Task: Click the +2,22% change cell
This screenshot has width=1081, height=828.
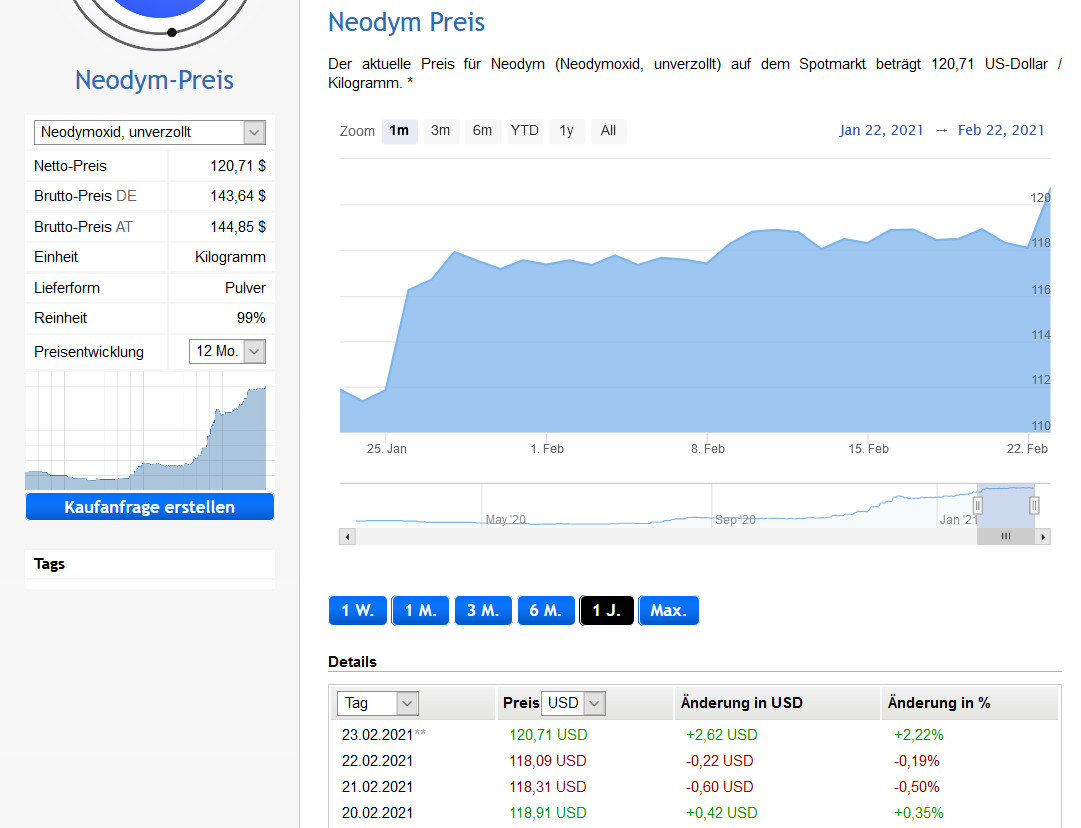Action: 919,735
